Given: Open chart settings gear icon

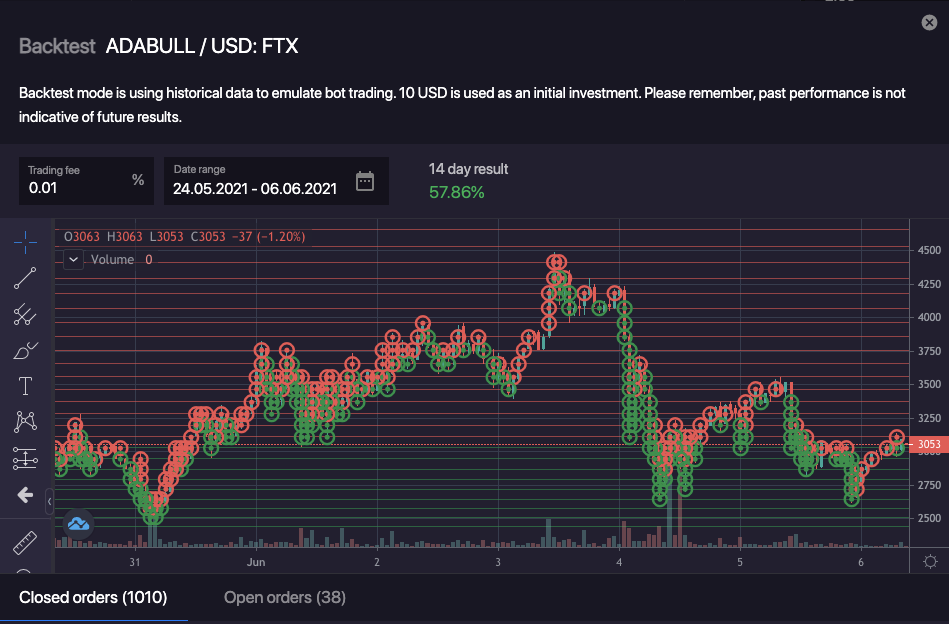Looking at the screenshot, I should (x=930, y=560).
